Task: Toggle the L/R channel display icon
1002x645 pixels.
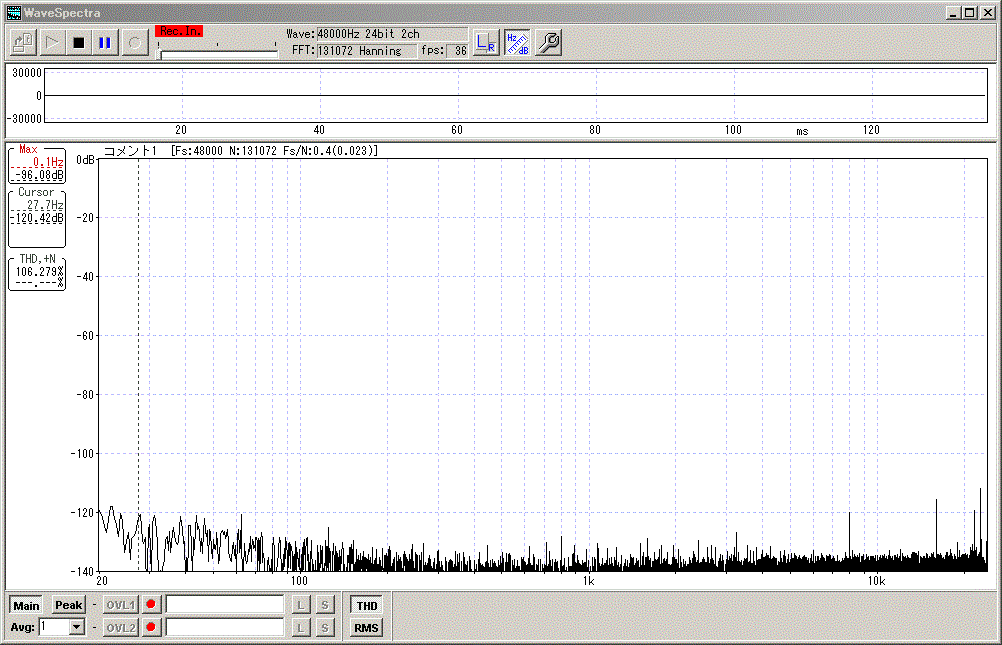Action: [x=486, y=43]
